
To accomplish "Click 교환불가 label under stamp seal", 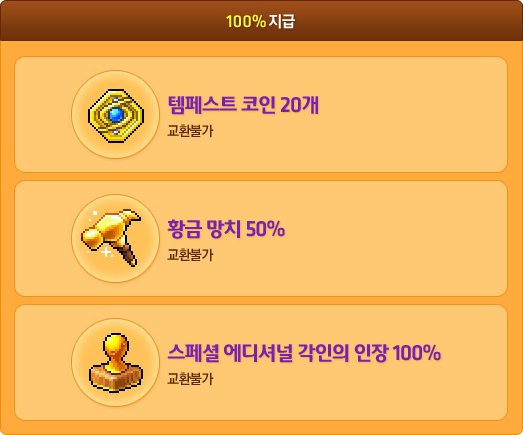I will 190,379.
